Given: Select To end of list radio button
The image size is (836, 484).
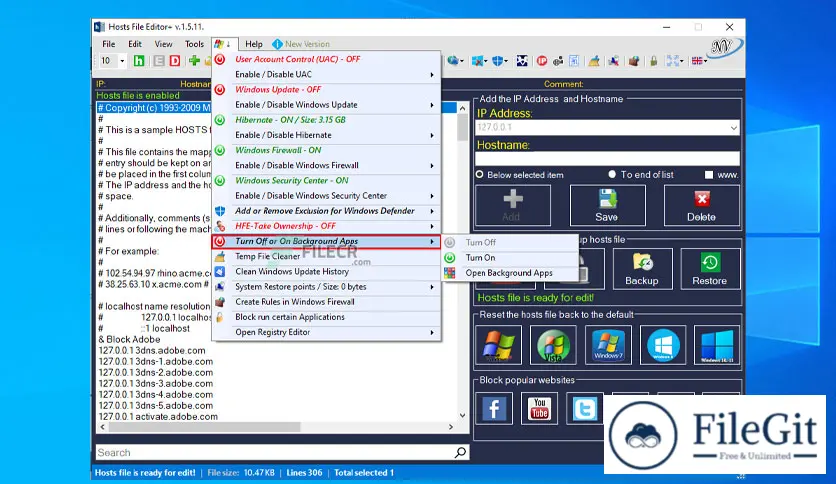Looking at the screenshot, I should pyautogui.click(x=612, y=174).
